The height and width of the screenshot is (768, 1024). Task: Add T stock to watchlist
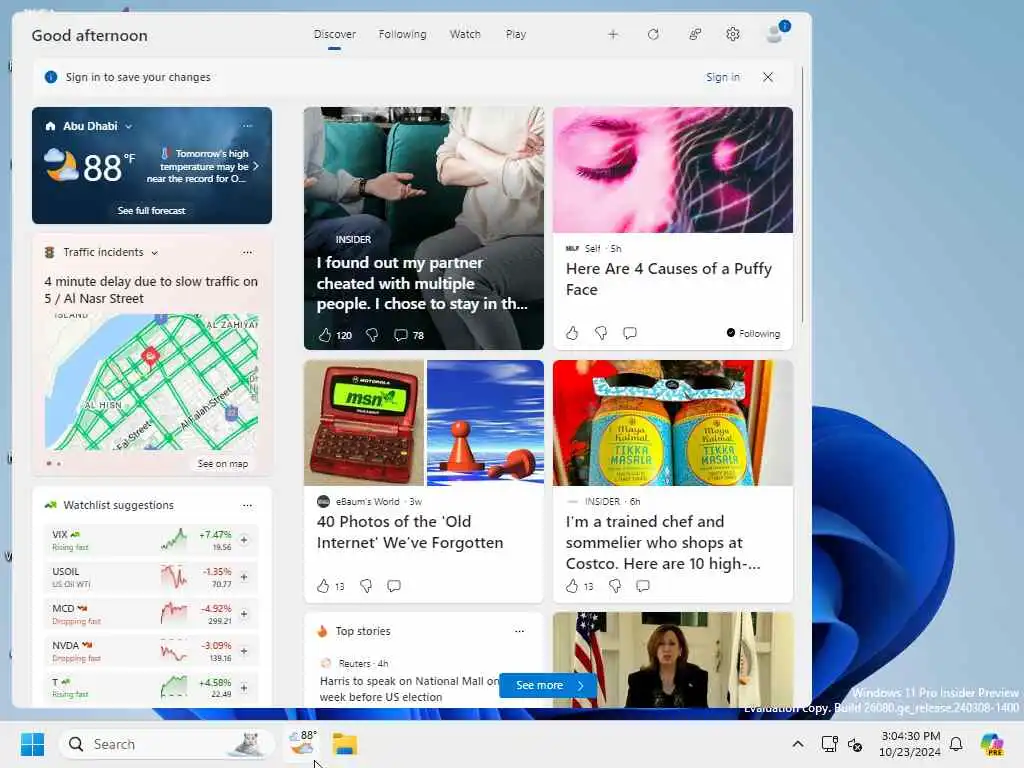click(244, 688)
